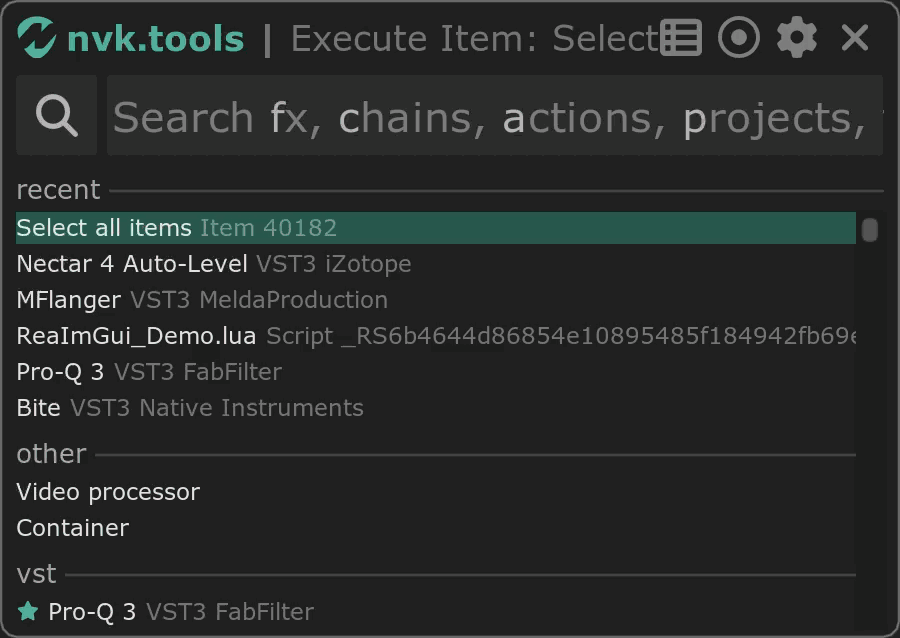Collapse the "other" section header
Viewport: 900px width, 638px height.
point(51,454)
